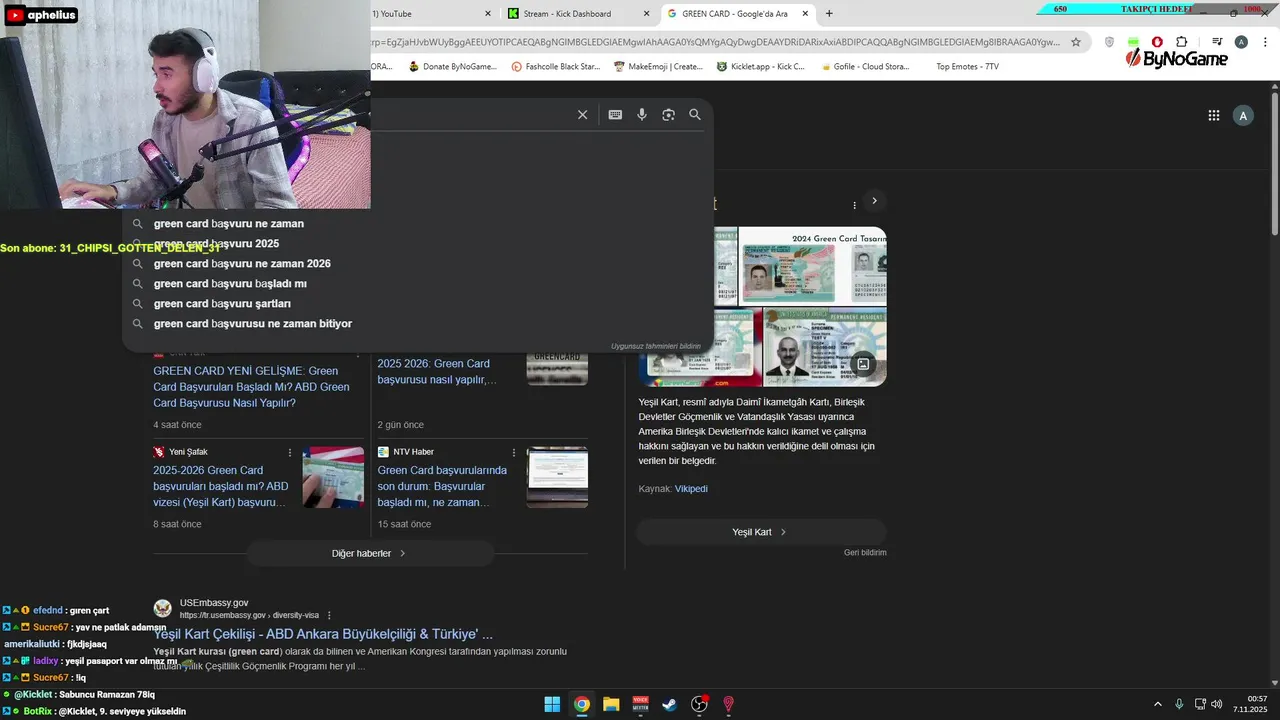1280x720 pixels.
Task: Open the Extensions puzzle icon
Action: (x=1181, y=42)
